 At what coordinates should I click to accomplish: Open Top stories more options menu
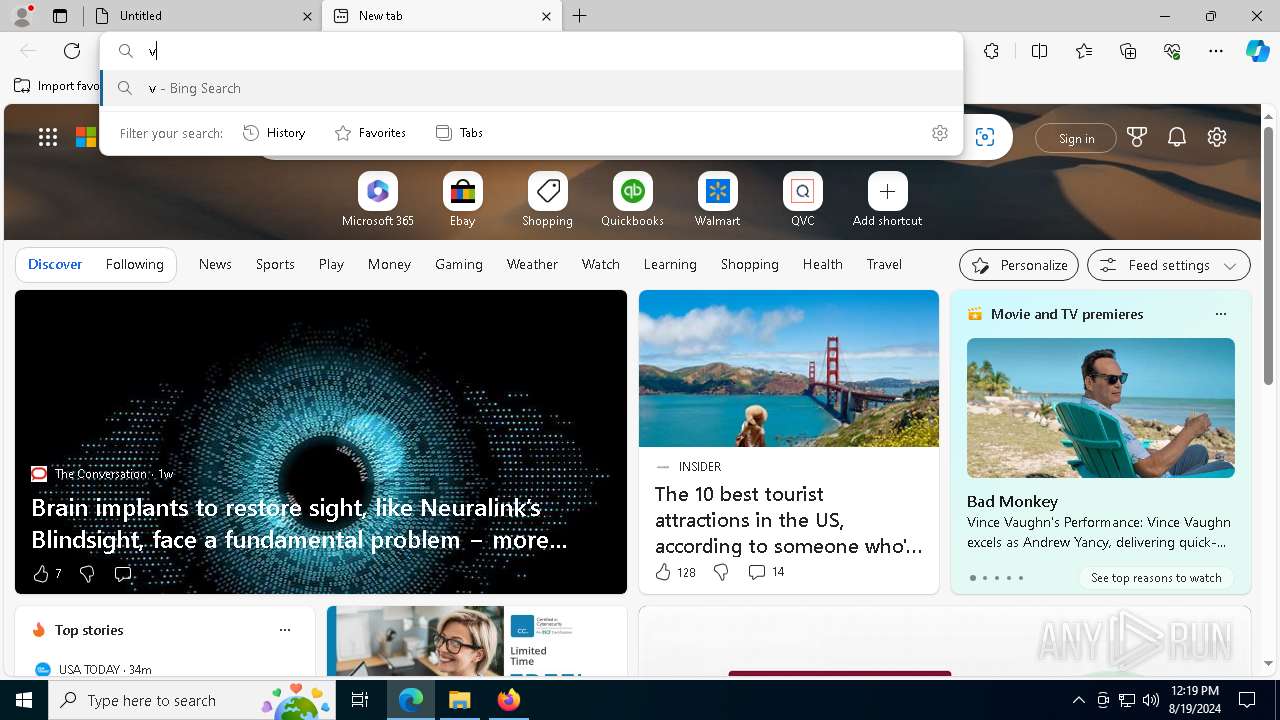coord(285,630)
